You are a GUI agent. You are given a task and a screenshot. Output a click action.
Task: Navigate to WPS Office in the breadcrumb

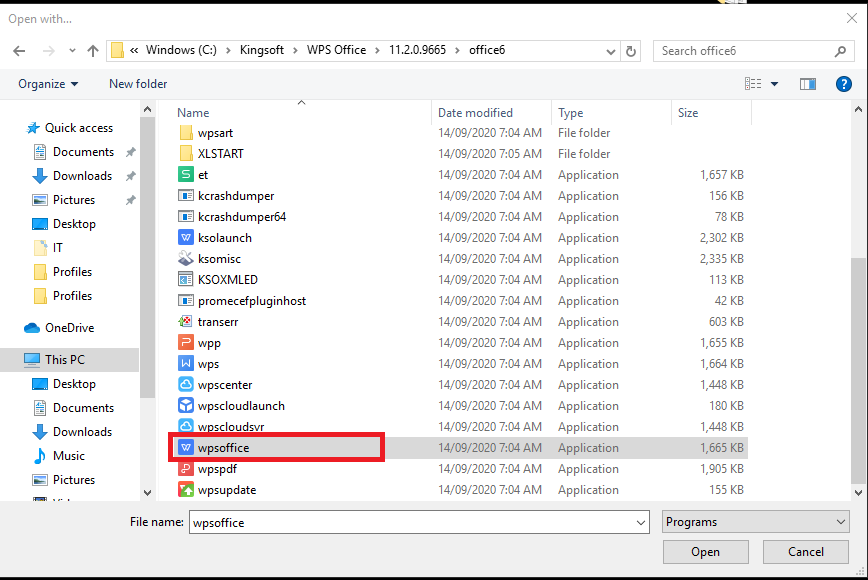(x=337, y=50)
